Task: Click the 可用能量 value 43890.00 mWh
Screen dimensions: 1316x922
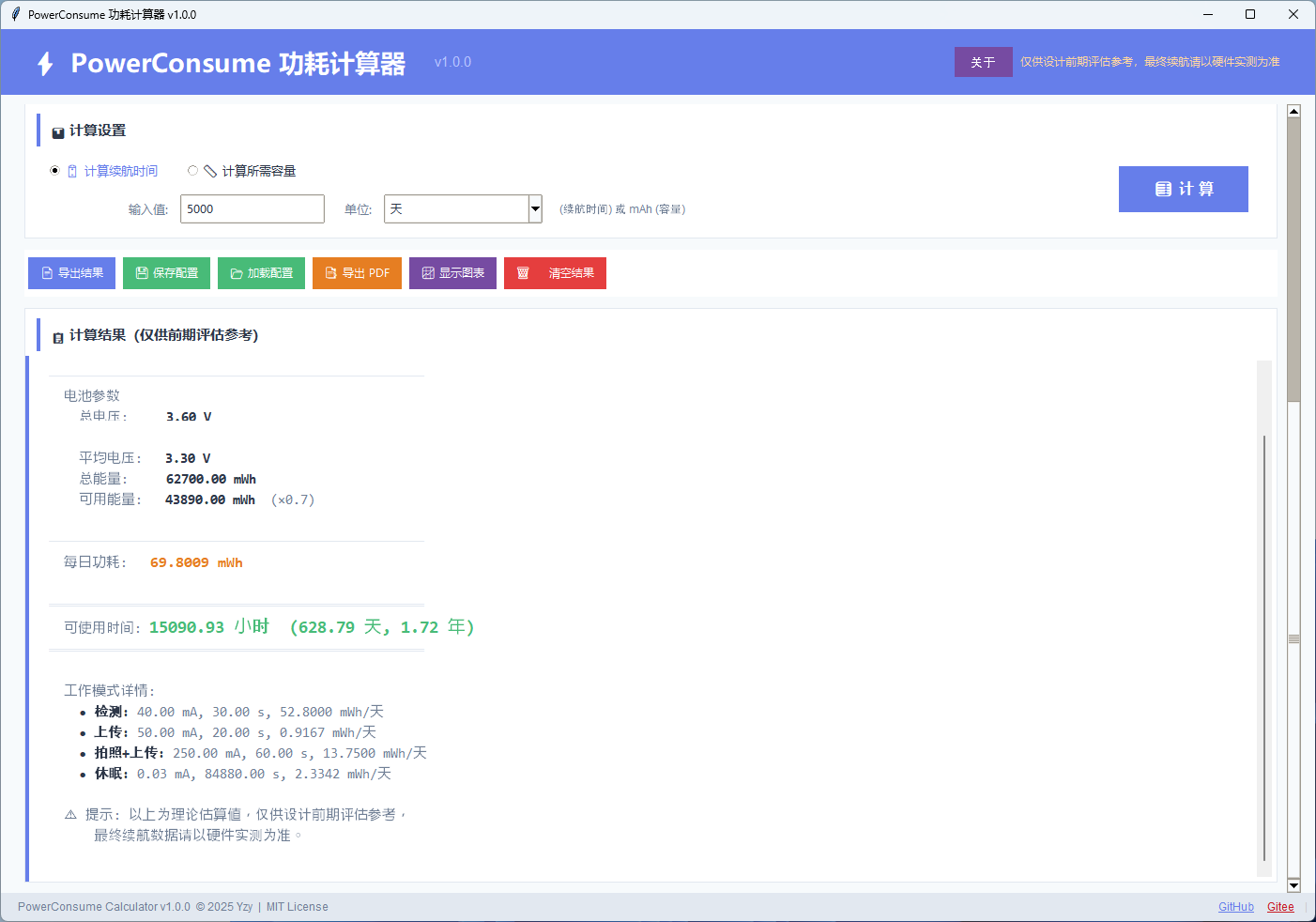Action: pos(210,499)
